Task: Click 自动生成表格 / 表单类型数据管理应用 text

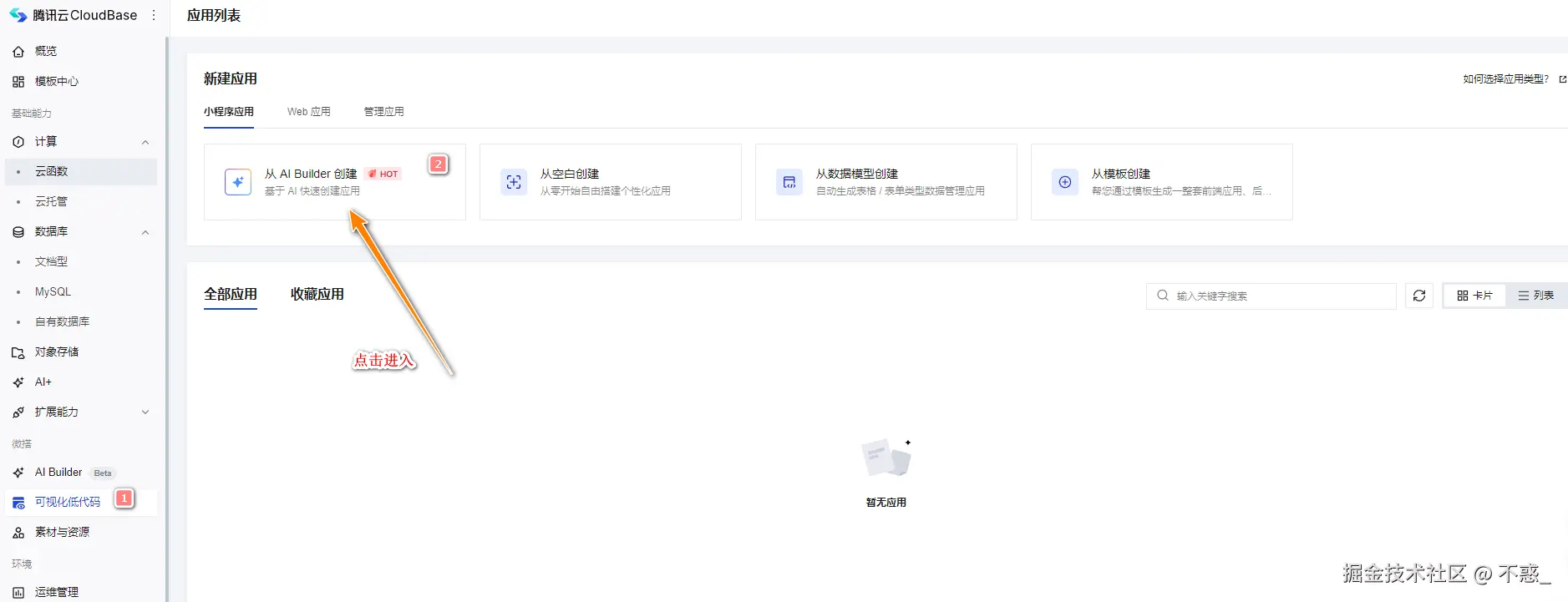Action: [x=901, y=191]
